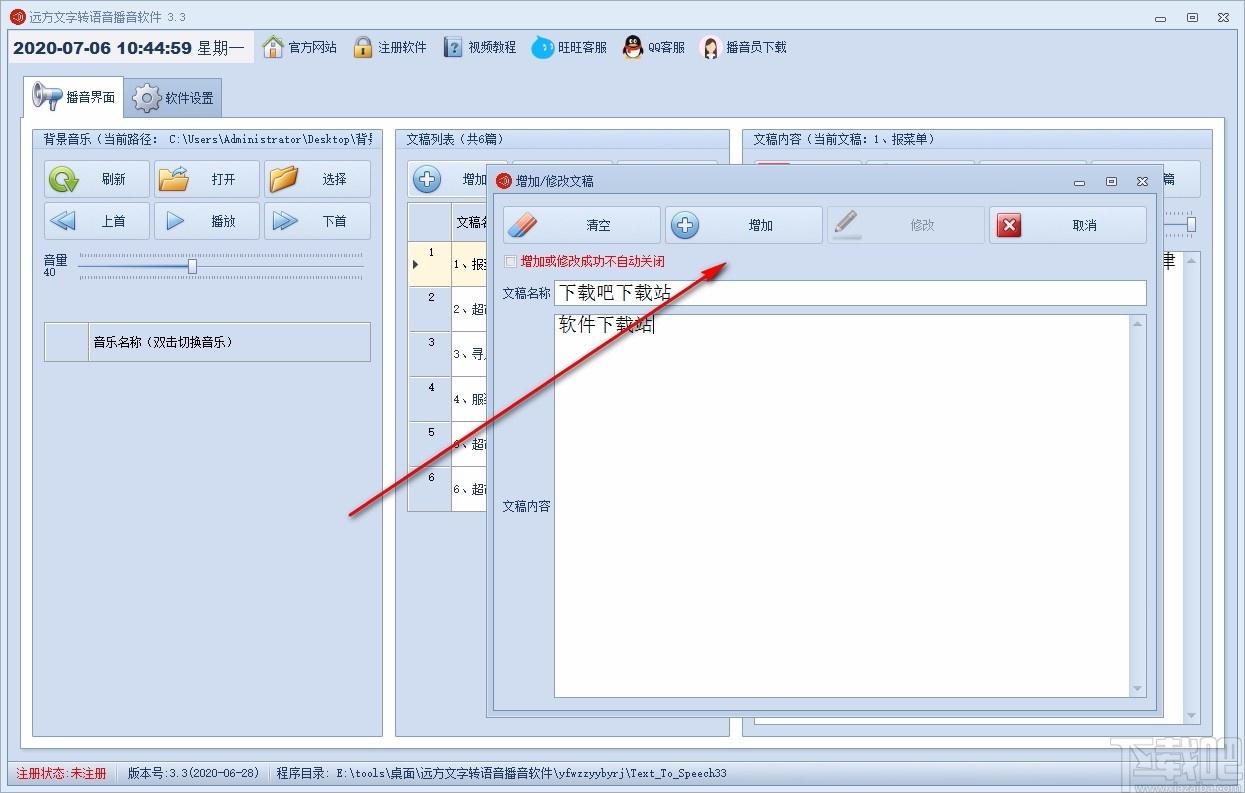Click 取消 red X button

(1068, 225)
